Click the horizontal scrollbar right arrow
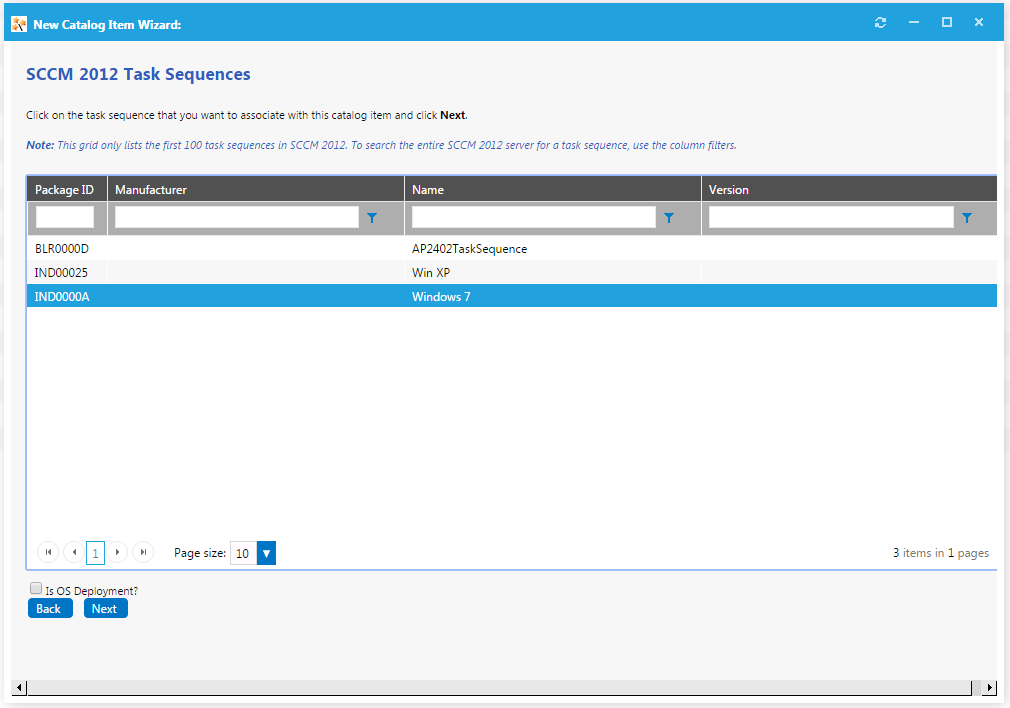The image size is (1010, 708). [x=990, y=688]
